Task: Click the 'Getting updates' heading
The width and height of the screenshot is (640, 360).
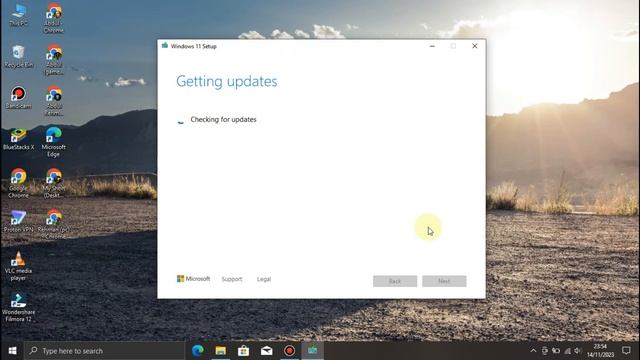Action: coord(227,81)
